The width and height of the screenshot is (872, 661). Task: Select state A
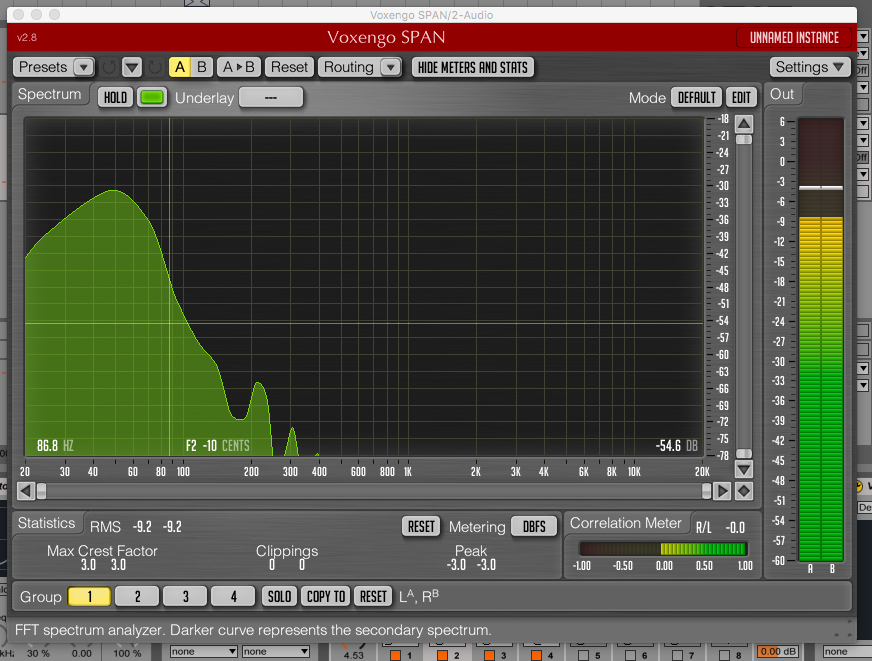[180, 67]
